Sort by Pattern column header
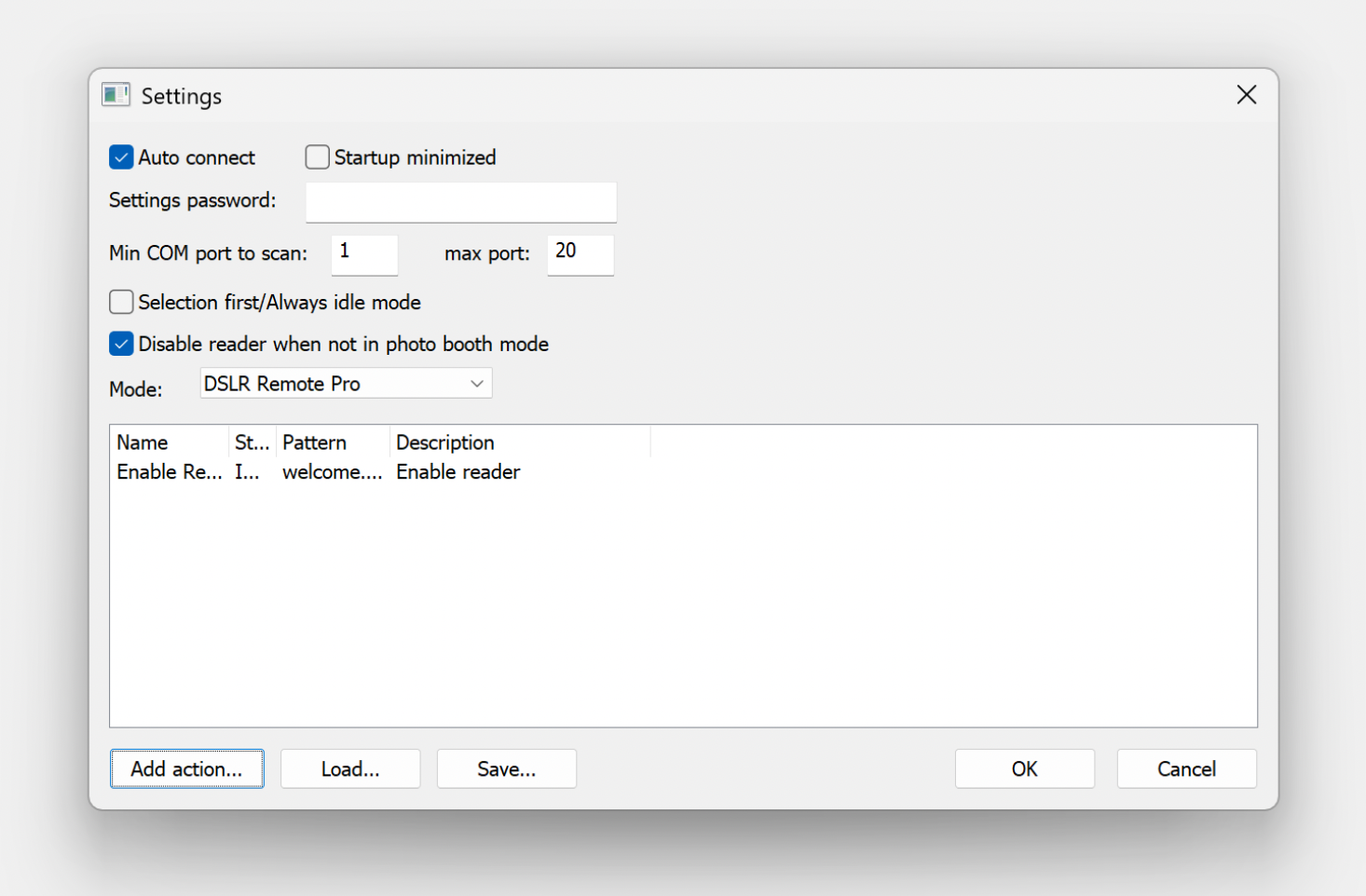1366x896 pixels. 332,442
